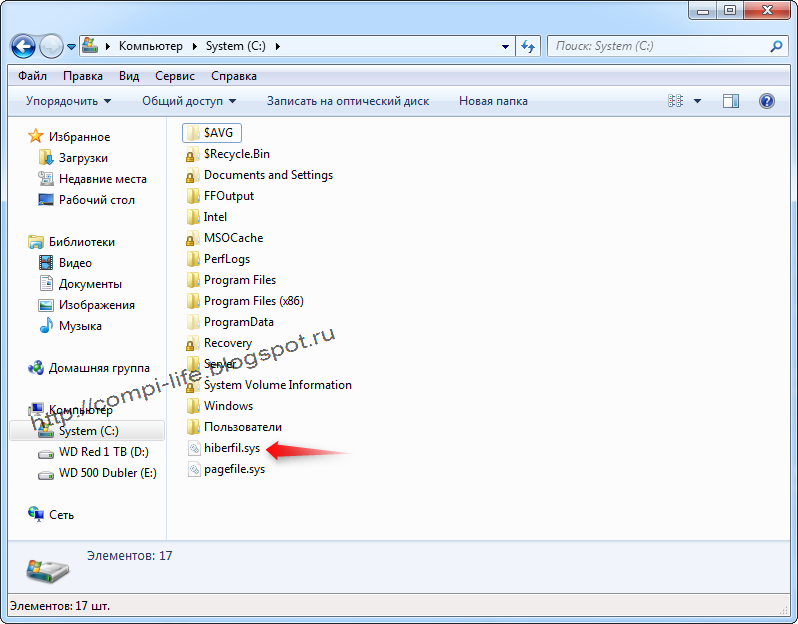Select the FFOutput folder
Screen dimensions: 798x624
229,196
